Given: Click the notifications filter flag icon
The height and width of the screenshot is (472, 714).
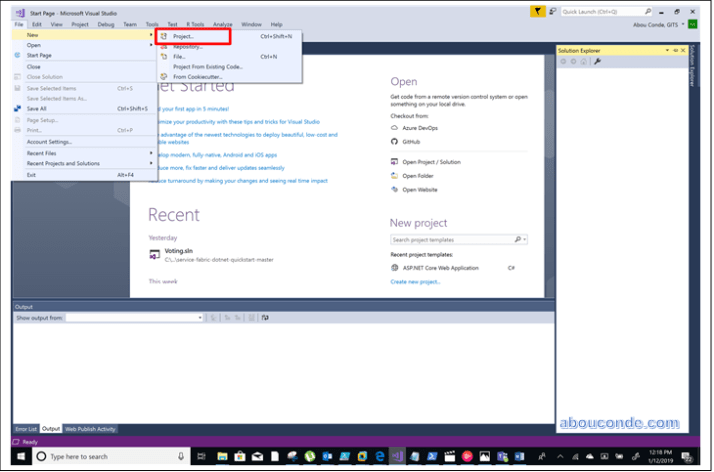Looking at the screenshot, I should pyautogui.click(x=539, y=11).
